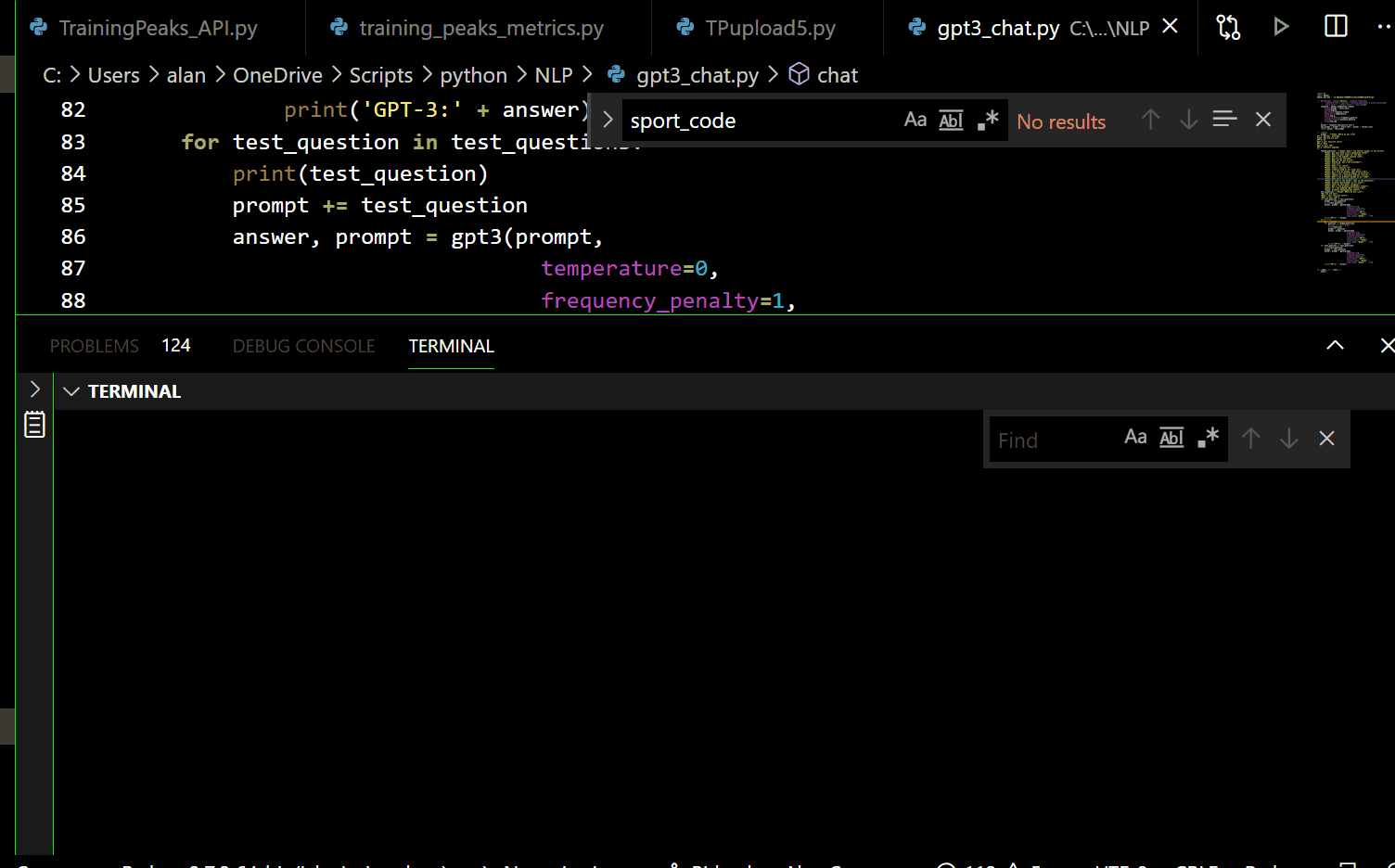Viewport: 1395px width, 868px height.
Task: Go to next match in editor find
Action: 1188,120
